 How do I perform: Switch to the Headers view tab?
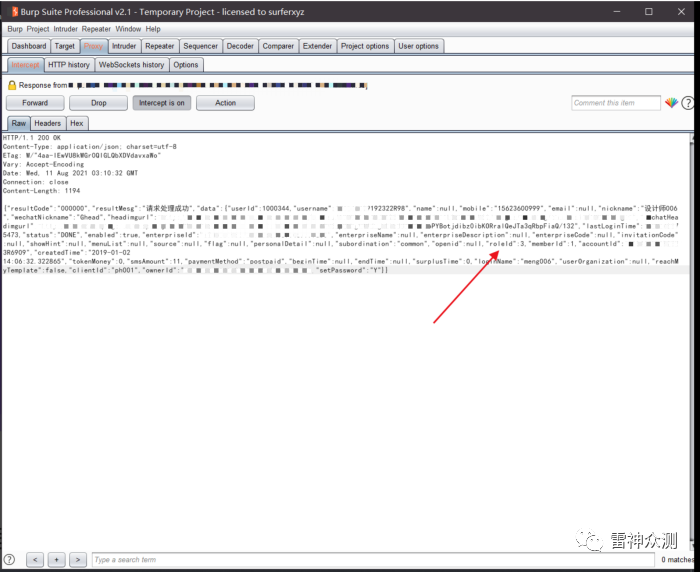pos(47,123)
